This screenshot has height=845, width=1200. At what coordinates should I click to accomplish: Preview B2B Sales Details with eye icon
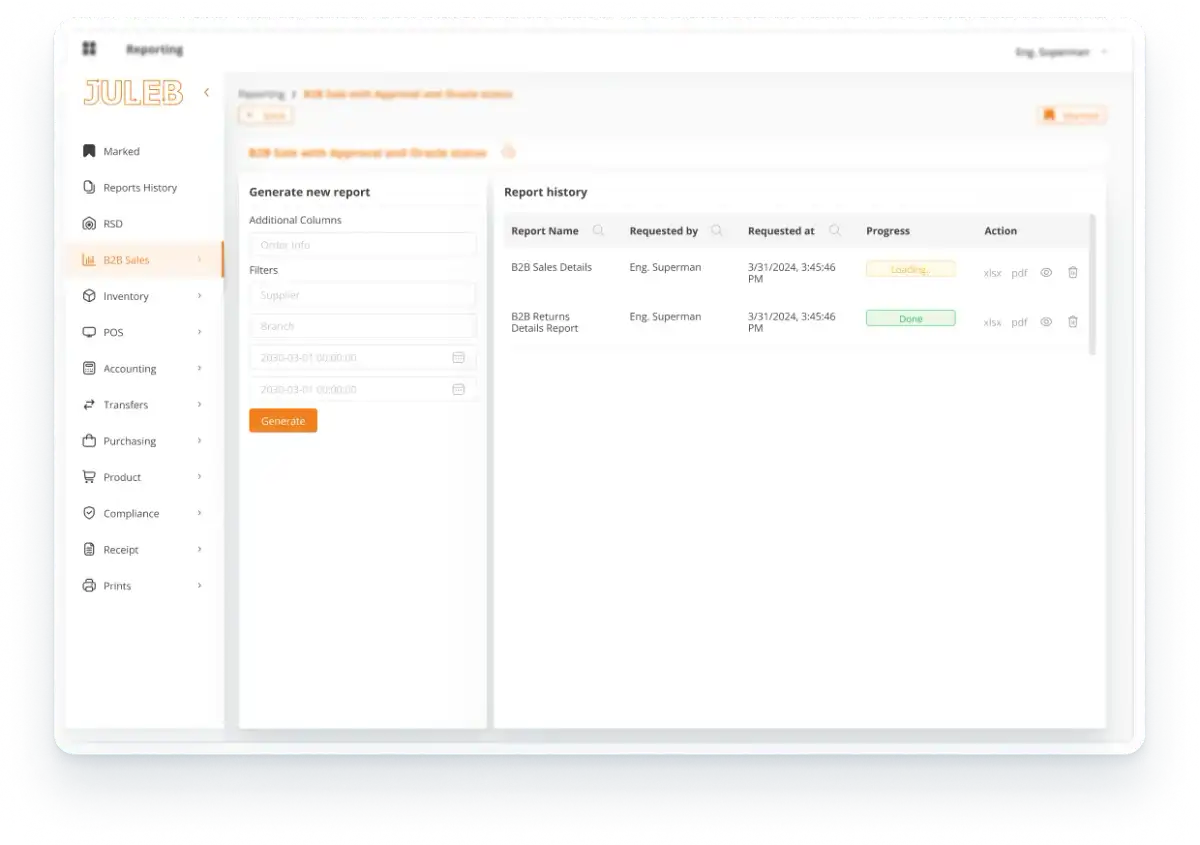point(1046,272)
